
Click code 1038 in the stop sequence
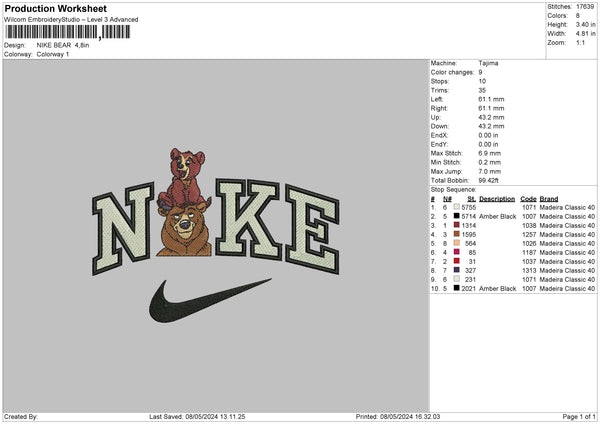pyautogui.click(x=529, y=225)
